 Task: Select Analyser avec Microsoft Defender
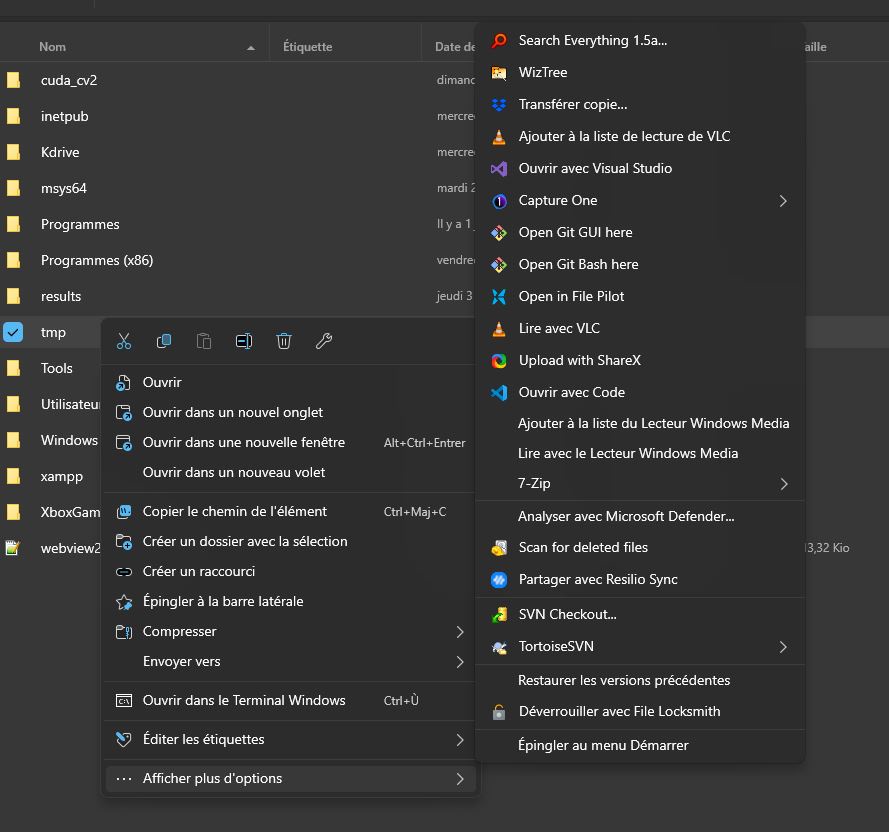(x=640, y=517)
